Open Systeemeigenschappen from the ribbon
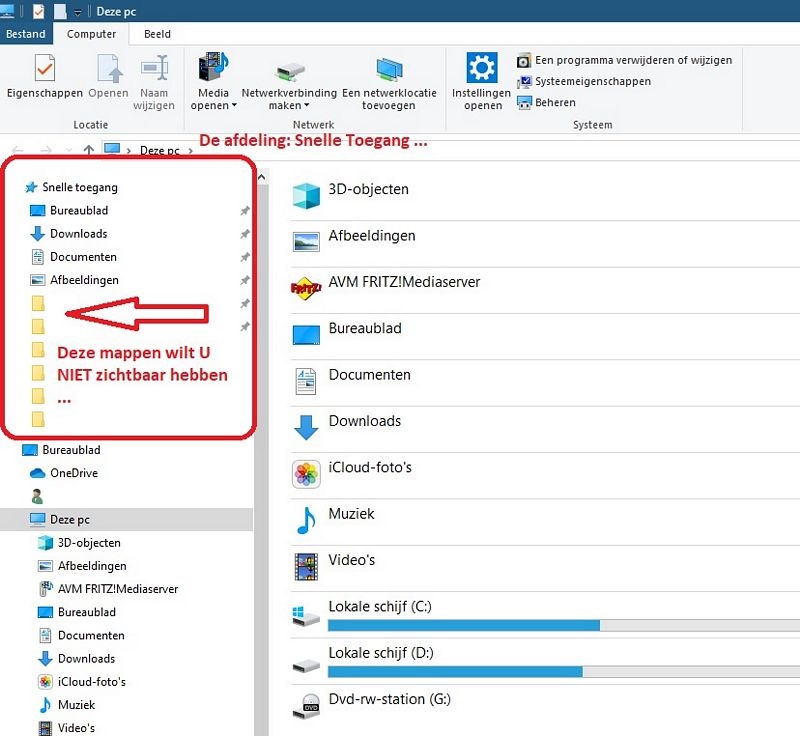Image resolution: width=800 pixels, height=736 pixels. click(584, 82)
